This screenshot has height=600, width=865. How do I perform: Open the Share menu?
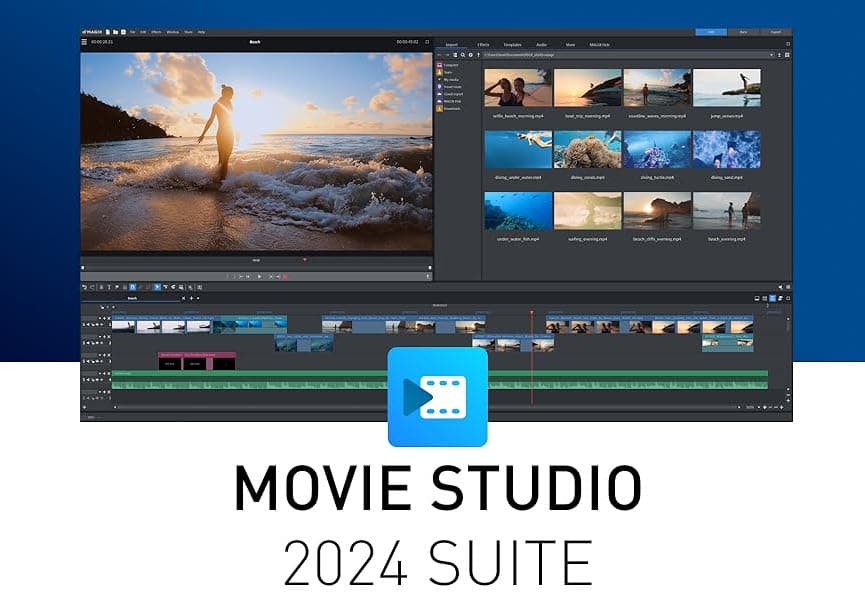pyautogui.click(x=189, y=32)
